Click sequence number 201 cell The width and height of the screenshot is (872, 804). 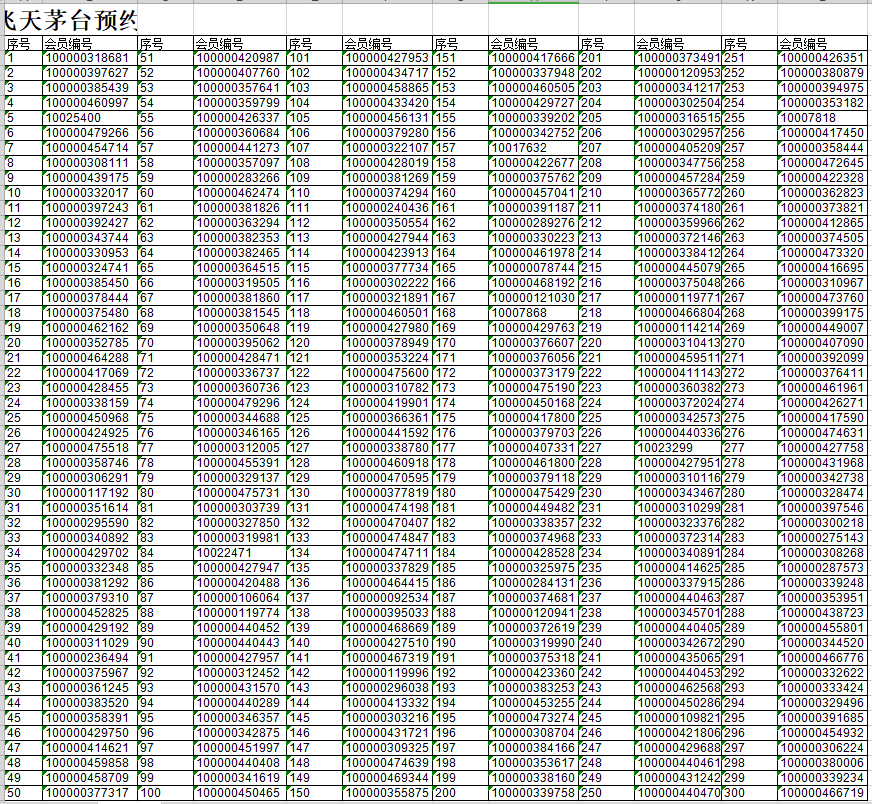[x=606, y=58]
